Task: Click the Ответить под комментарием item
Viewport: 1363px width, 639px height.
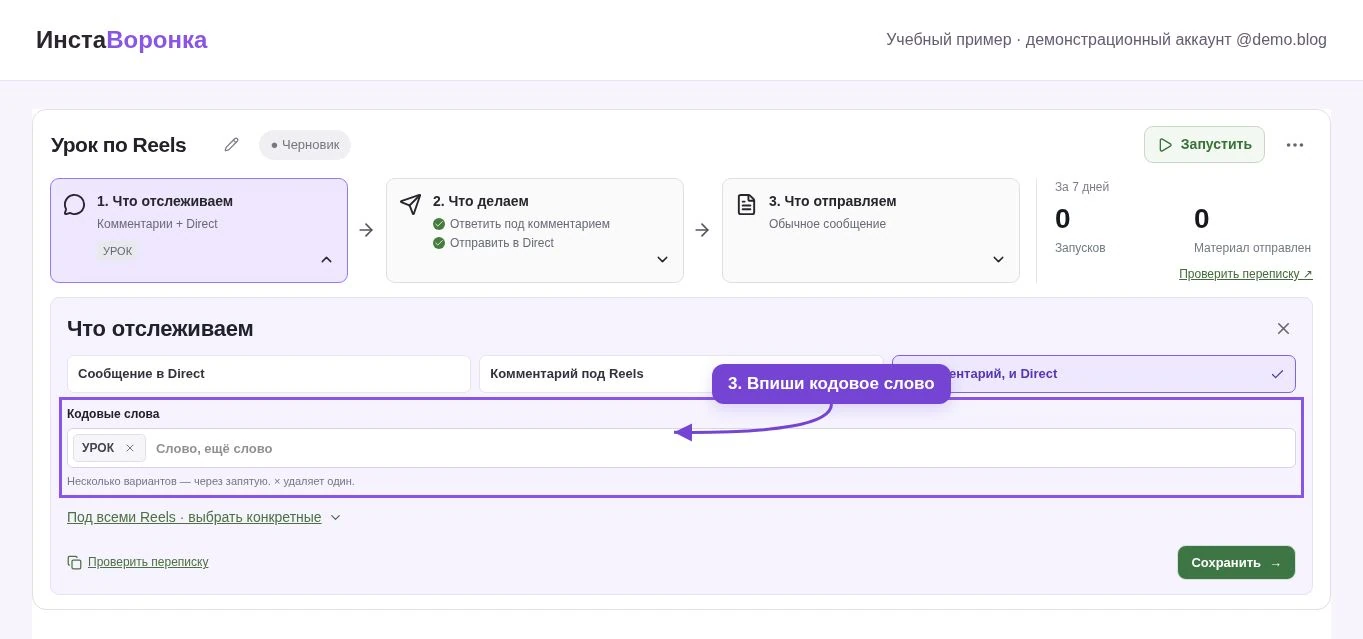Action: [521, 224]
